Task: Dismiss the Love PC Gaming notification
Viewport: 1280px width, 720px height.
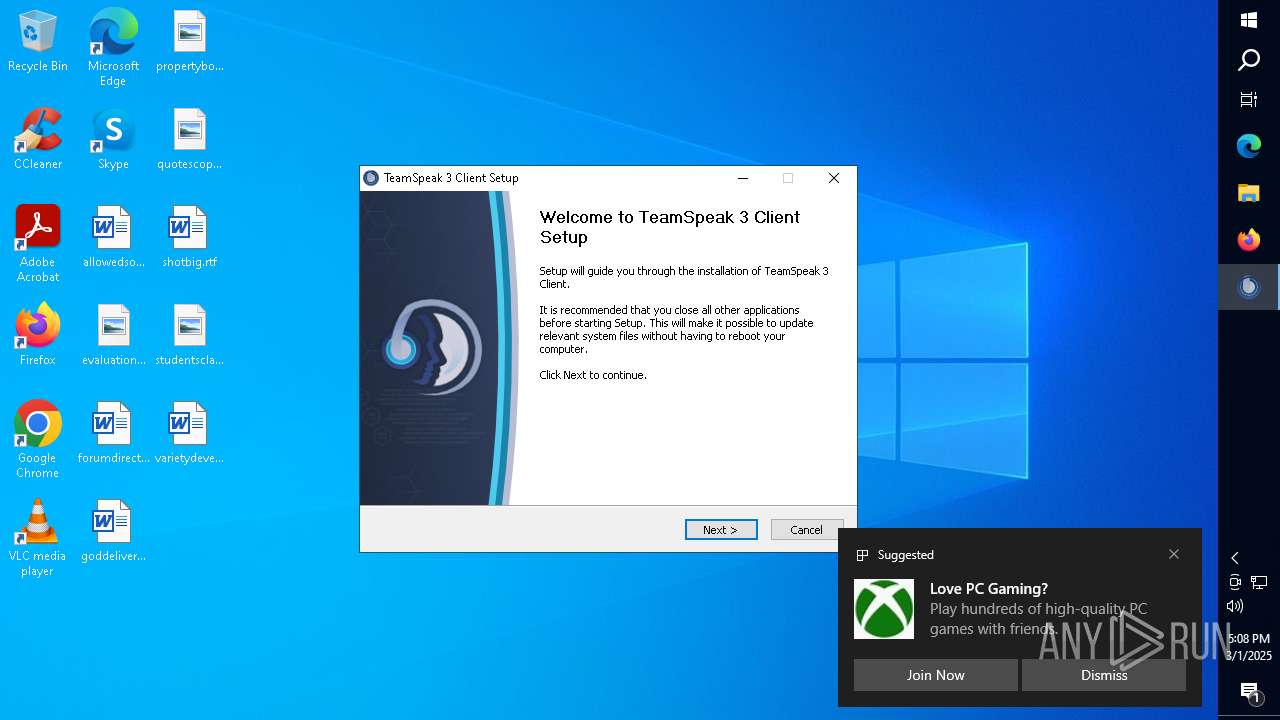Action: coord(1104,675)
